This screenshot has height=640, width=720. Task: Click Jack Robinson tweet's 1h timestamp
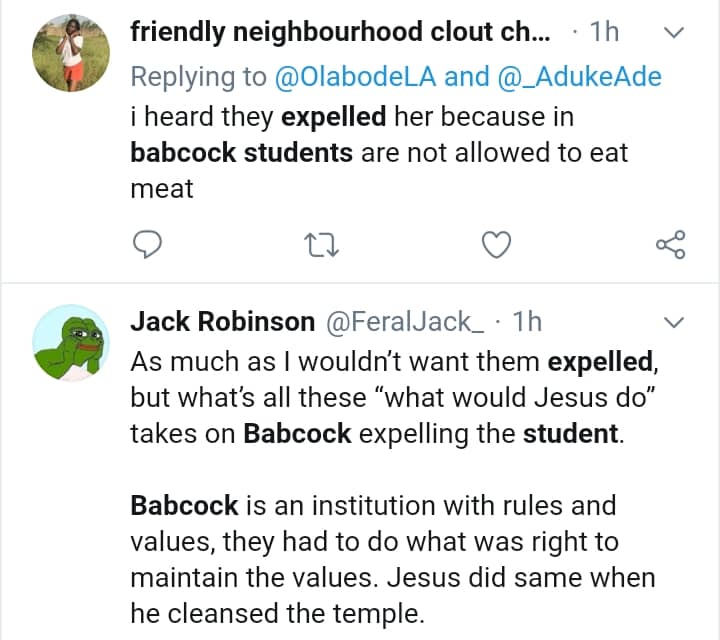point(526,321)
